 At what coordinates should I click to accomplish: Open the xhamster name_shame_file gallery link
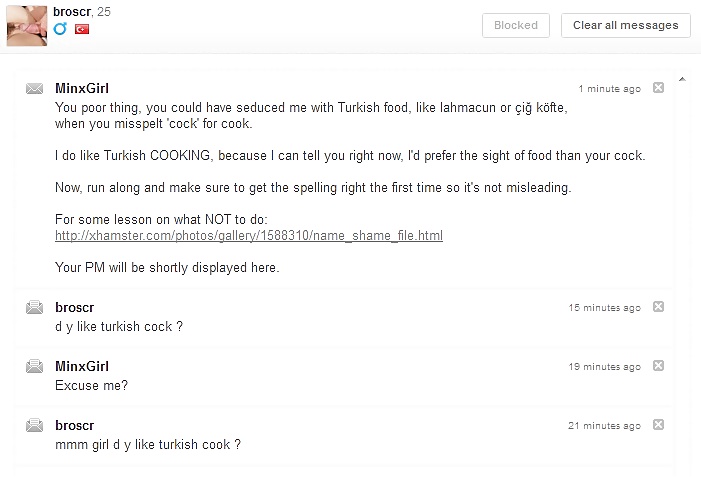[249, 235]
